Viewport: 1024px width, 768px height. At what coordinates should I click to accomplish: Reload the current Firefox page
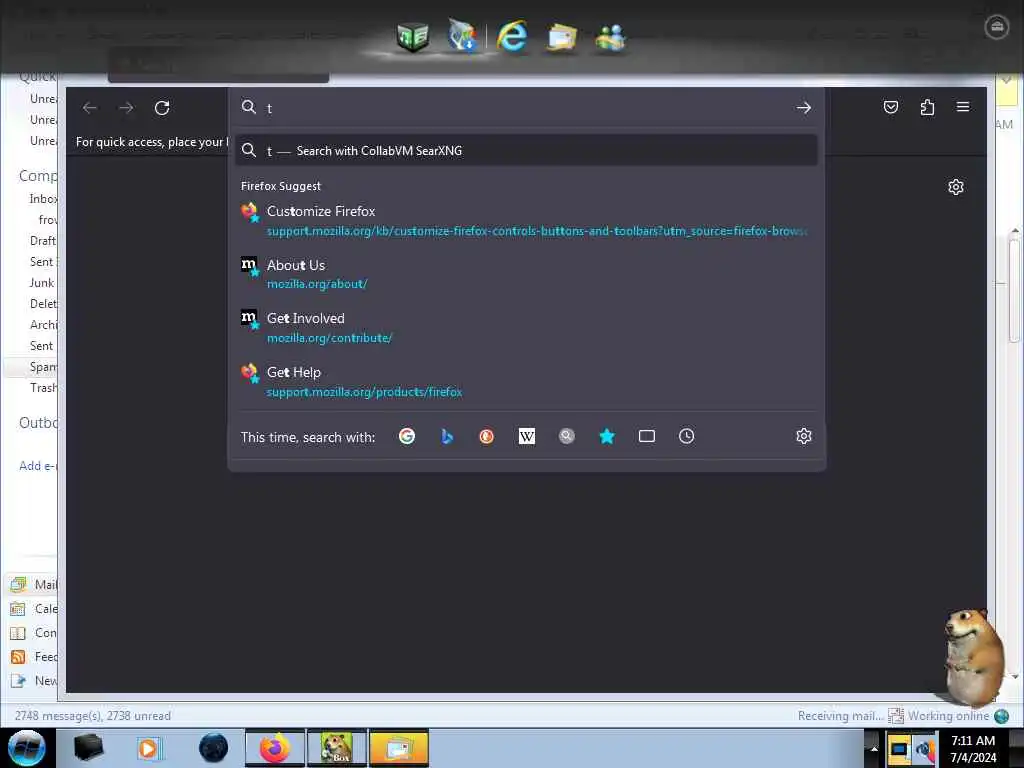click(x=162, y=108)
